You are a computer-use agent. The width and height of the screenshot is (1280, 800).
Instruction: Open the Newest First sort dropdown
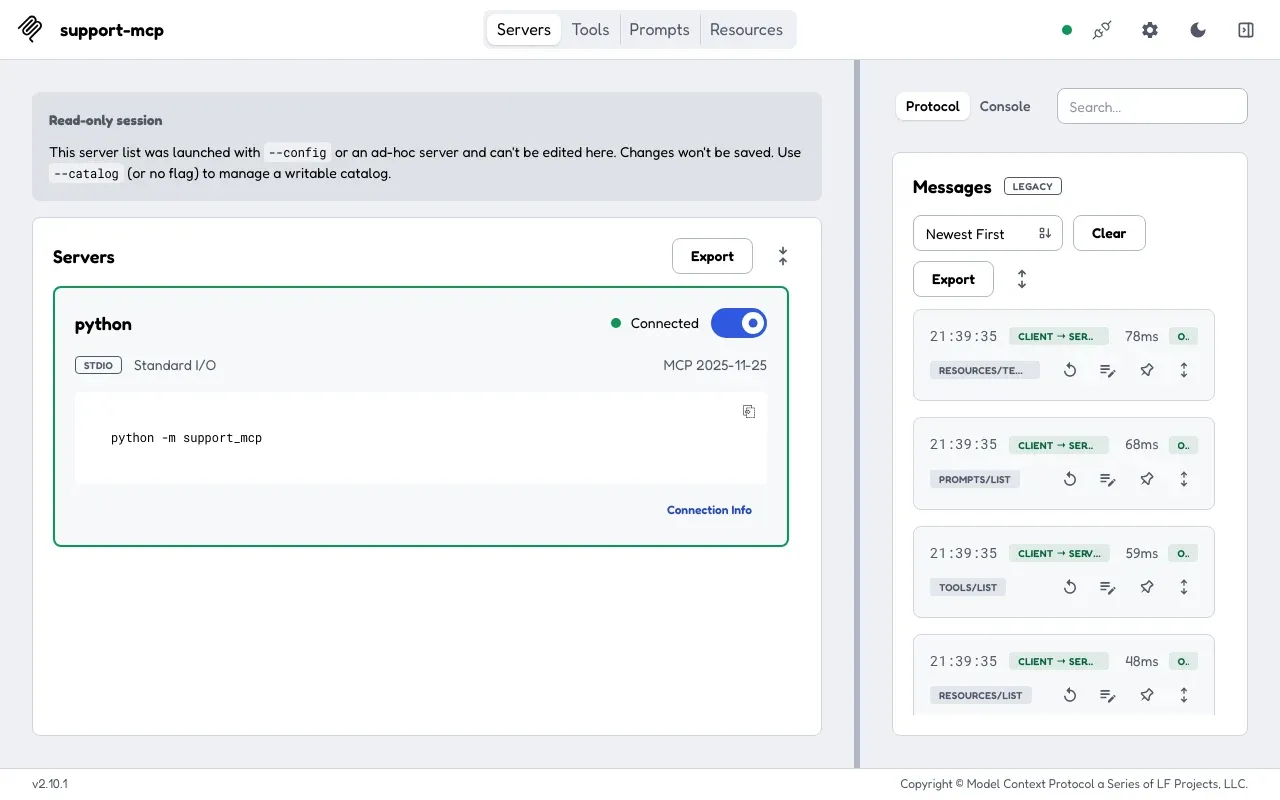(x=988, y=233)
